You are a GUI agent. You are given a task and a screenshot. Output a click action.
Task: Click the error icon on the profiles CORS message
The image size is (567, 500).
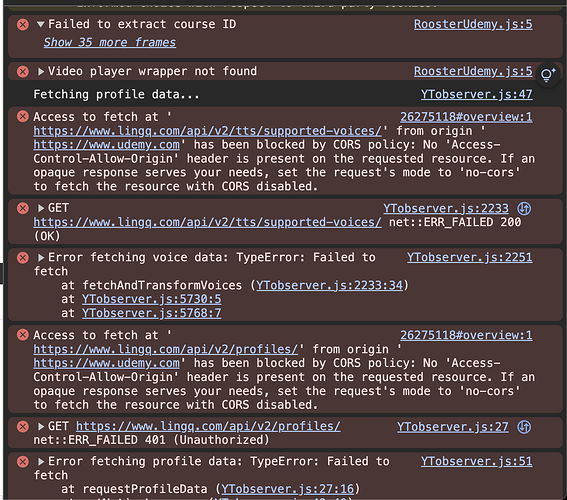pos(23,335)
